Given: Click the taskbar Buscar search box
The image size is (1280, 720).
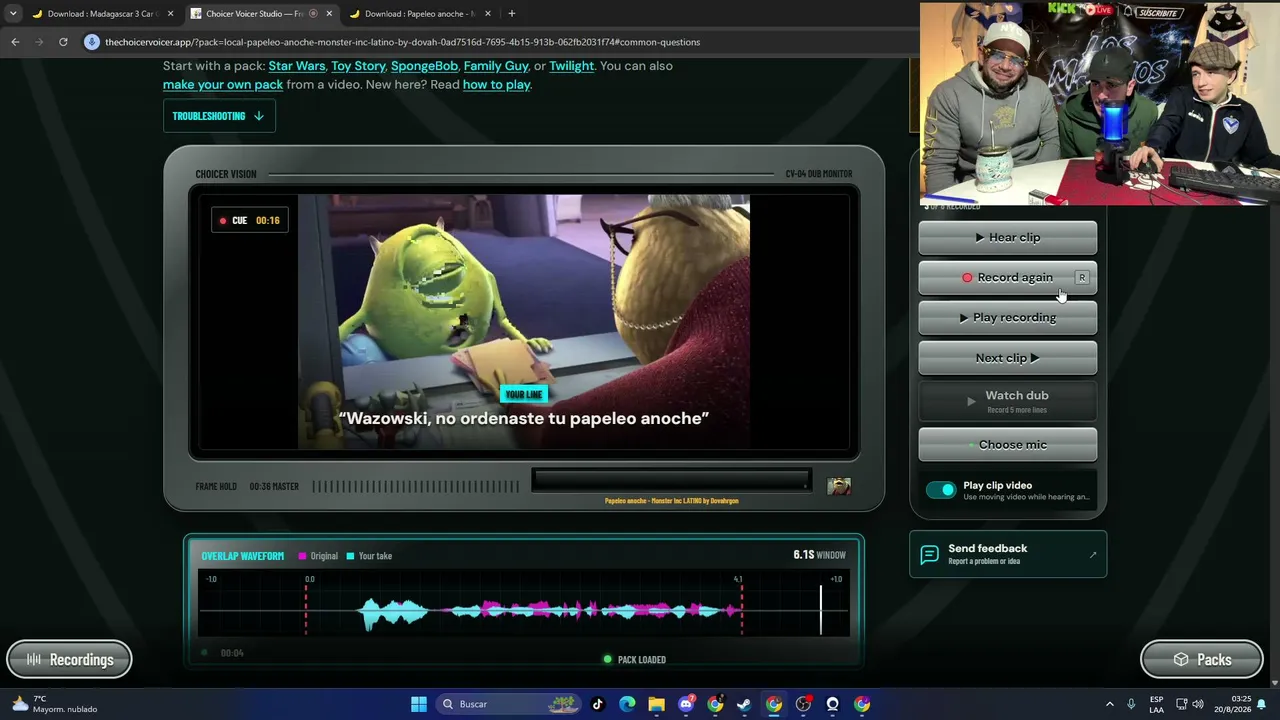Looking at the screenshot, I should (x=509, y=704).
